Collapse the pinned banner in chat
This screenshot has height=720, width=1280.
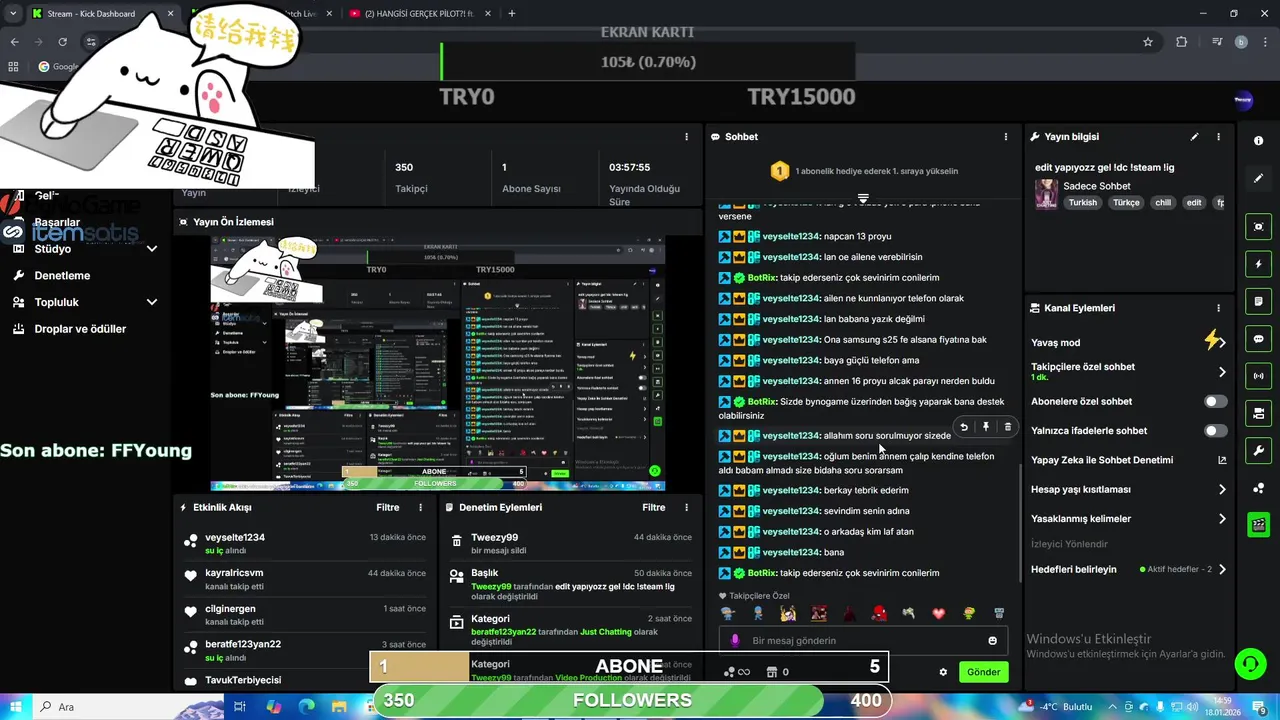pos(863,198)
